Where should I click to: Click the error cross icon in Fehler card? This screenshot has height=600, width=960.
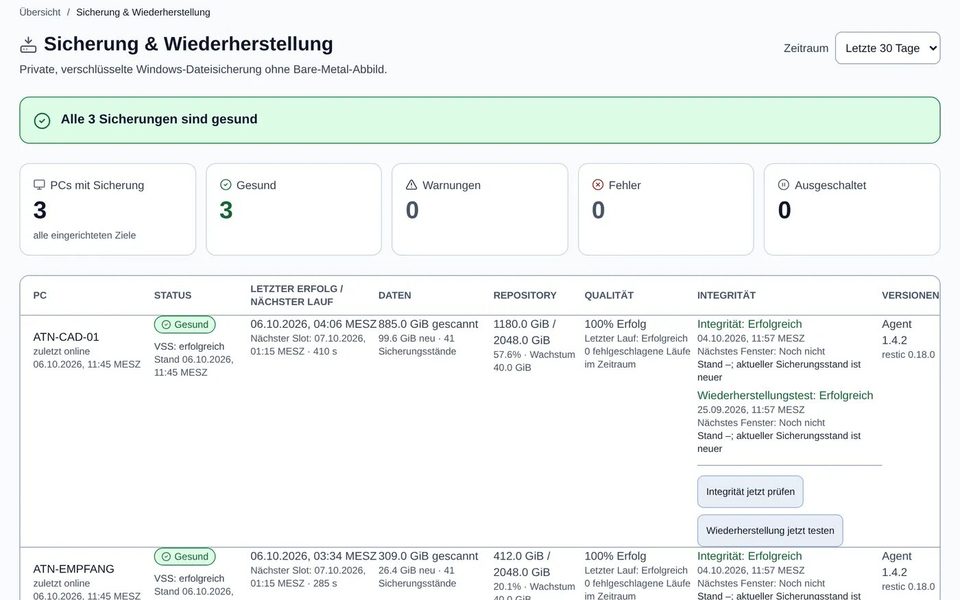598,184
